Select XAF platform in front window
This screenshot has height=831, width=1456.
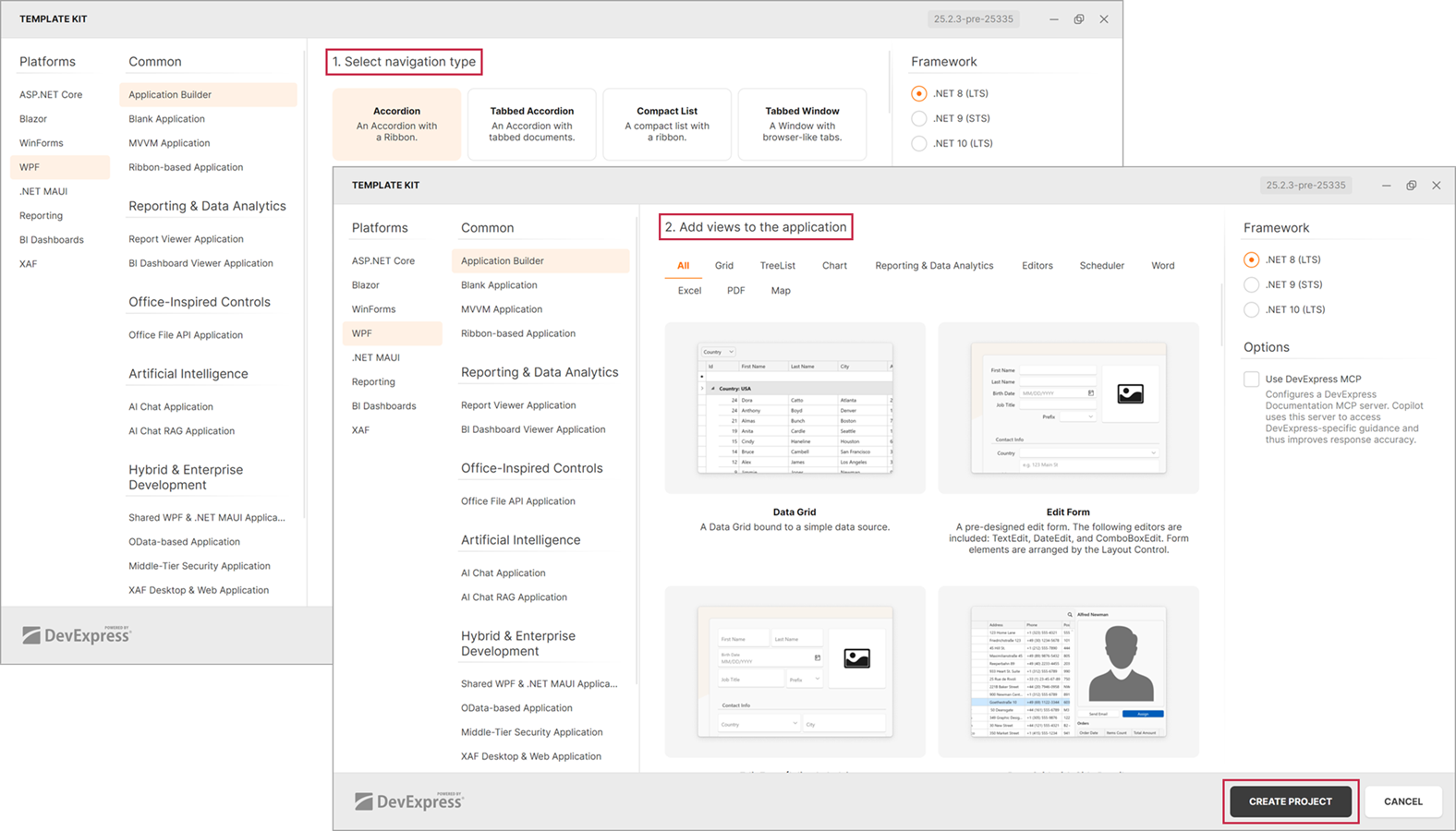click(360, 429)
